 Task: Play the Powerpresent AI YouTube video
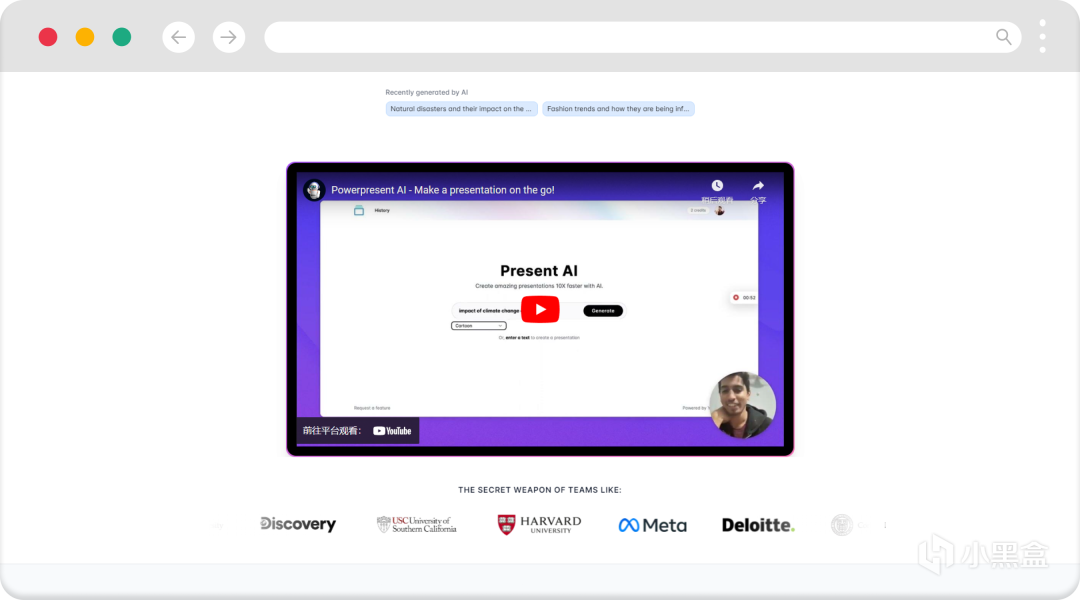click(540, 309)
